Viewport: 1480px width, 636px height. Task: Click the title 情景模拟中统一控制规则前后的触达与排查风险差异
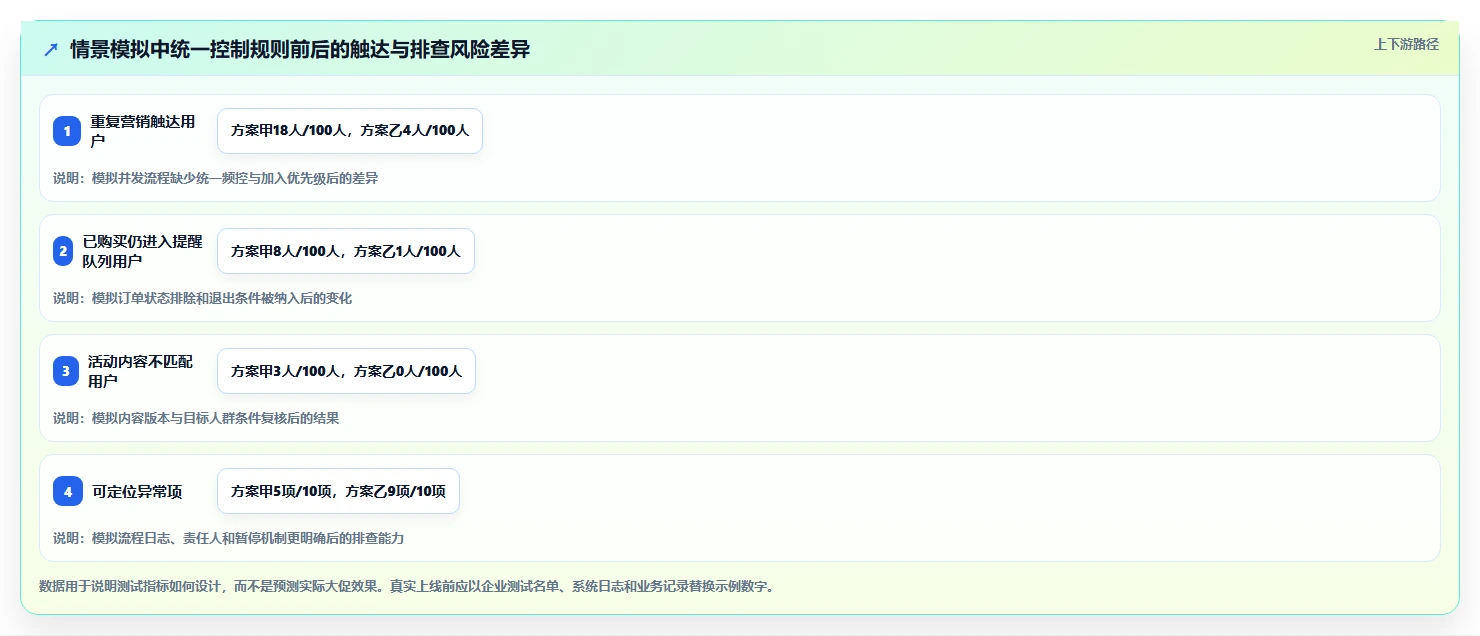[300, 50]
